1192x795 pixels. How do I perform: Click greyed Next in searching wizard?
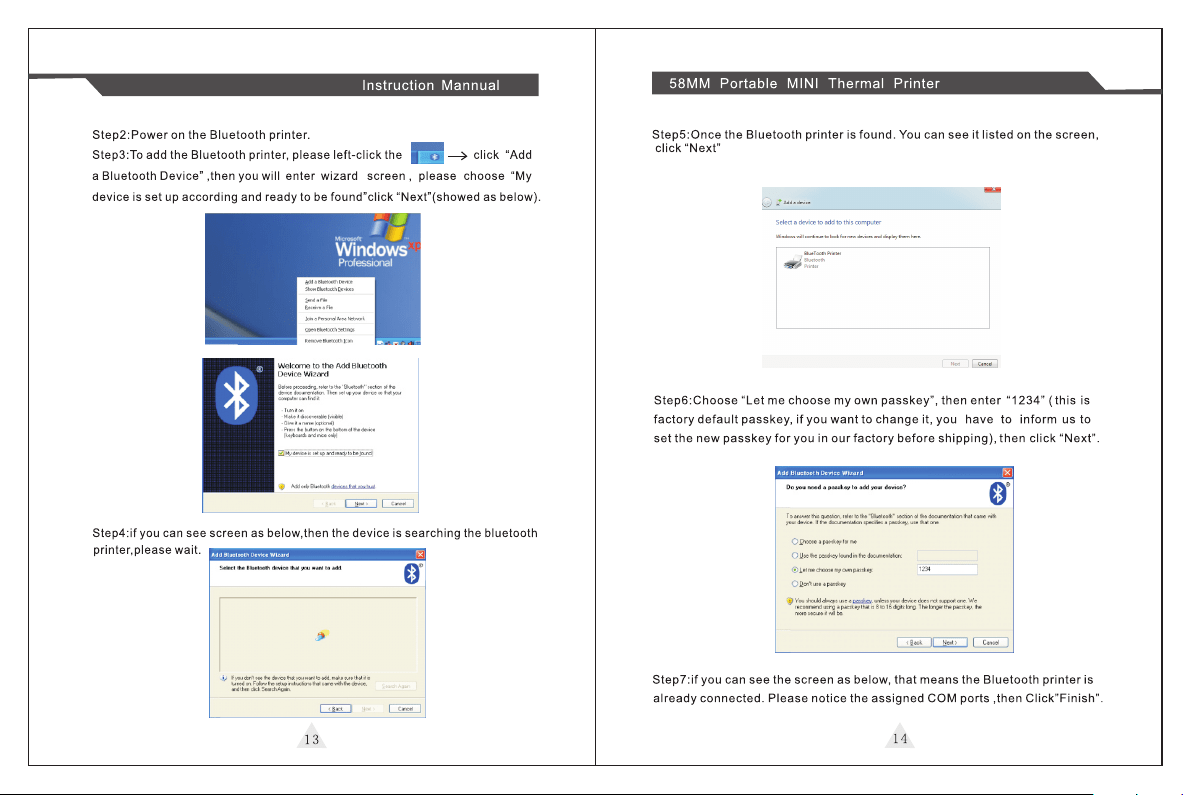pos(369,708)
